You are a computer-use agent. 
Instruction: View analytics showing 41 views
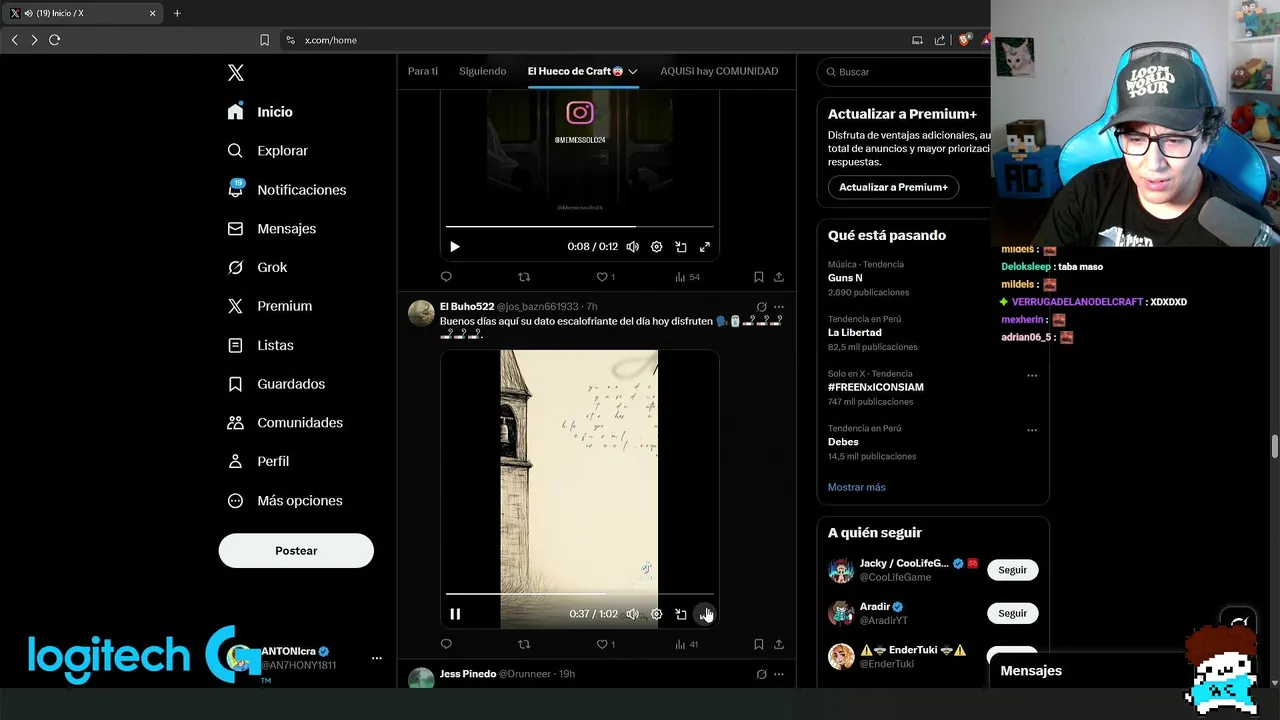[x=687, y=645]
